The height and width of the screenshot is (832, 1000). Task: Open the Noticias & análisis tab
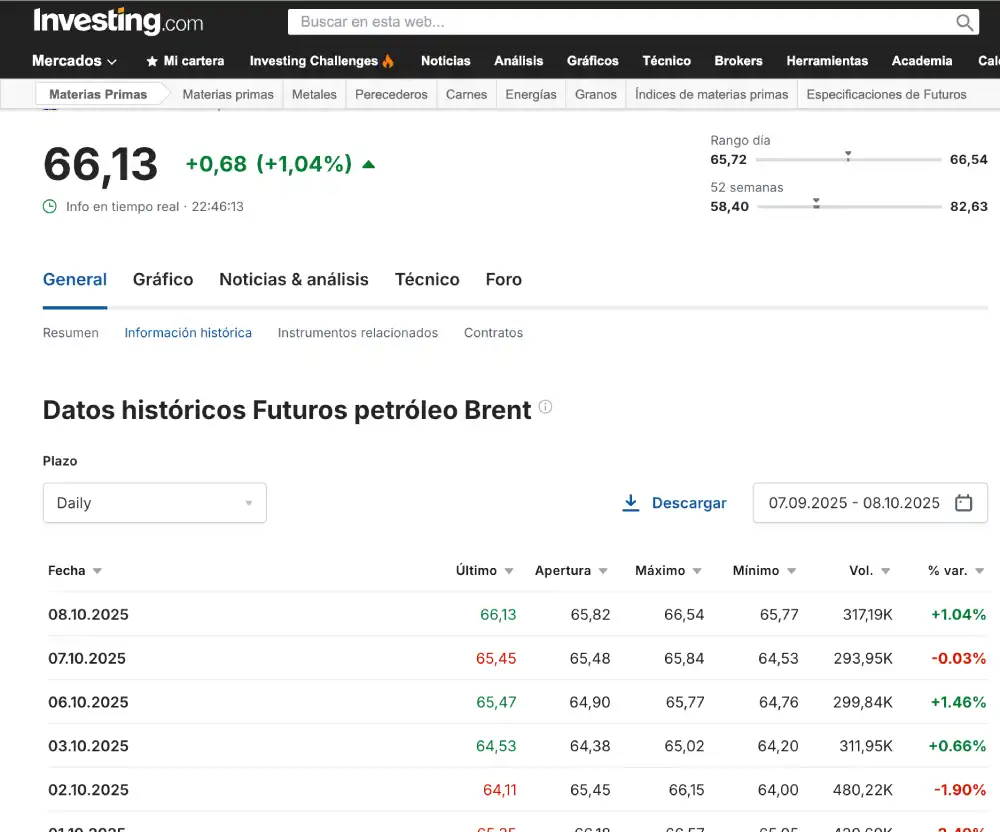pyautogui.click(x=294, y=280)
